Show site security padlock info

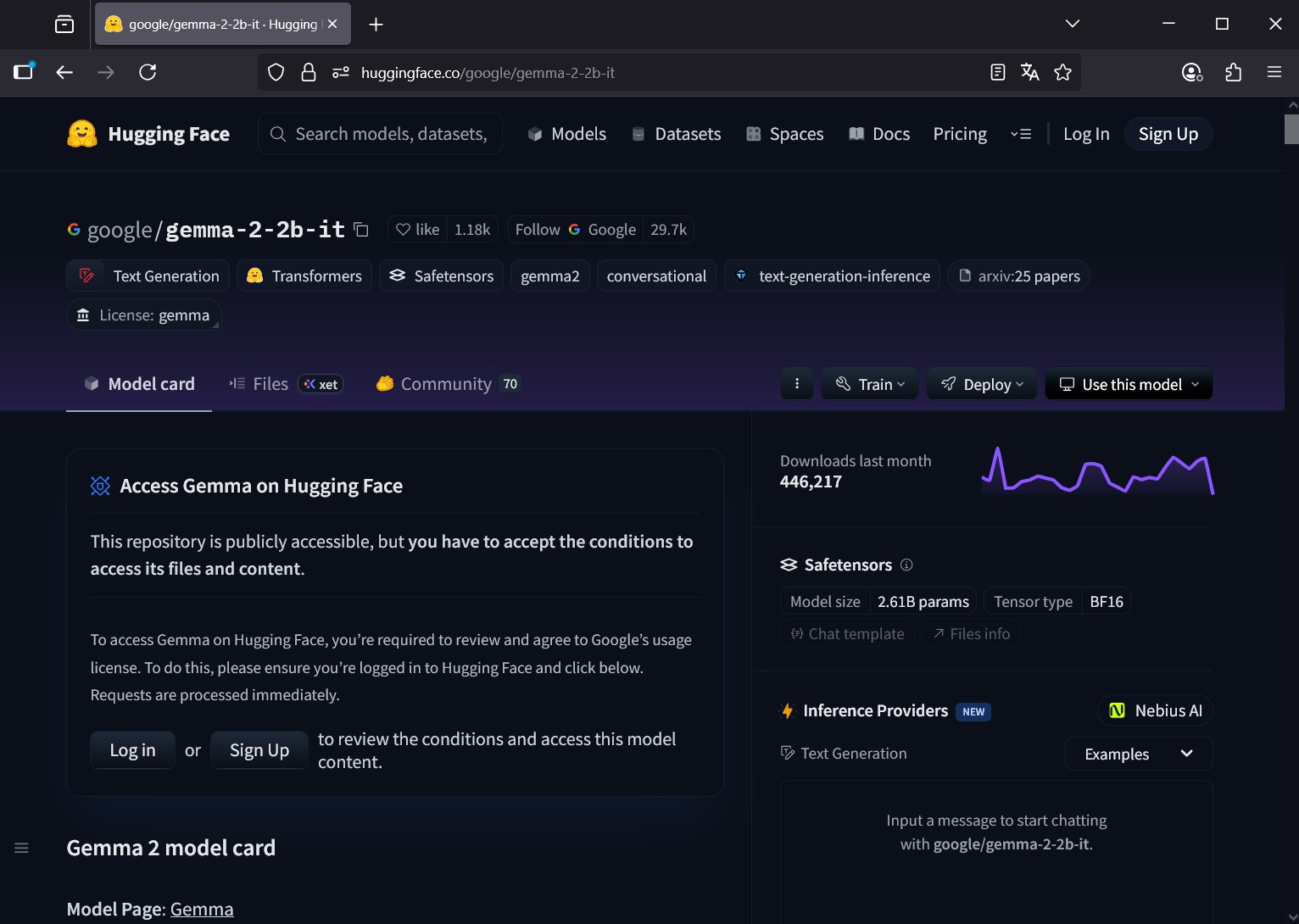click(309, 73)
